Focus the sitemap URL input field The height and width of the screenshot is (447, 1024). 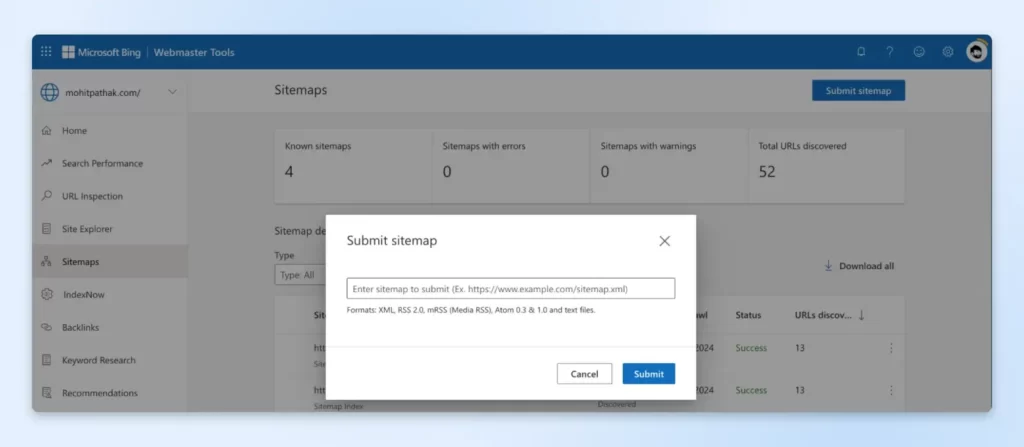tap(510, 289)
